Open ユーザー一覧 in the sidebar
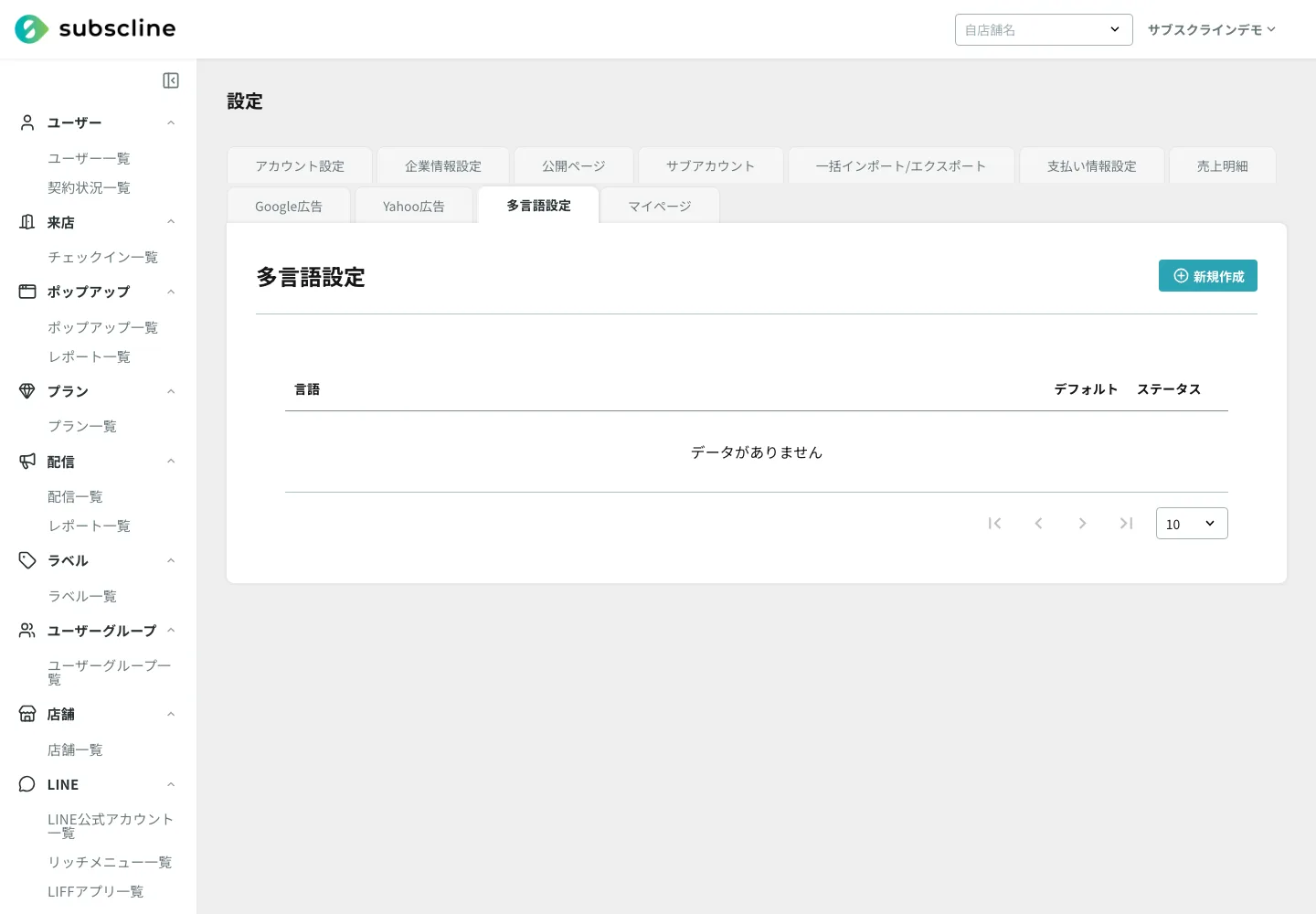 [x=89, y=158]
